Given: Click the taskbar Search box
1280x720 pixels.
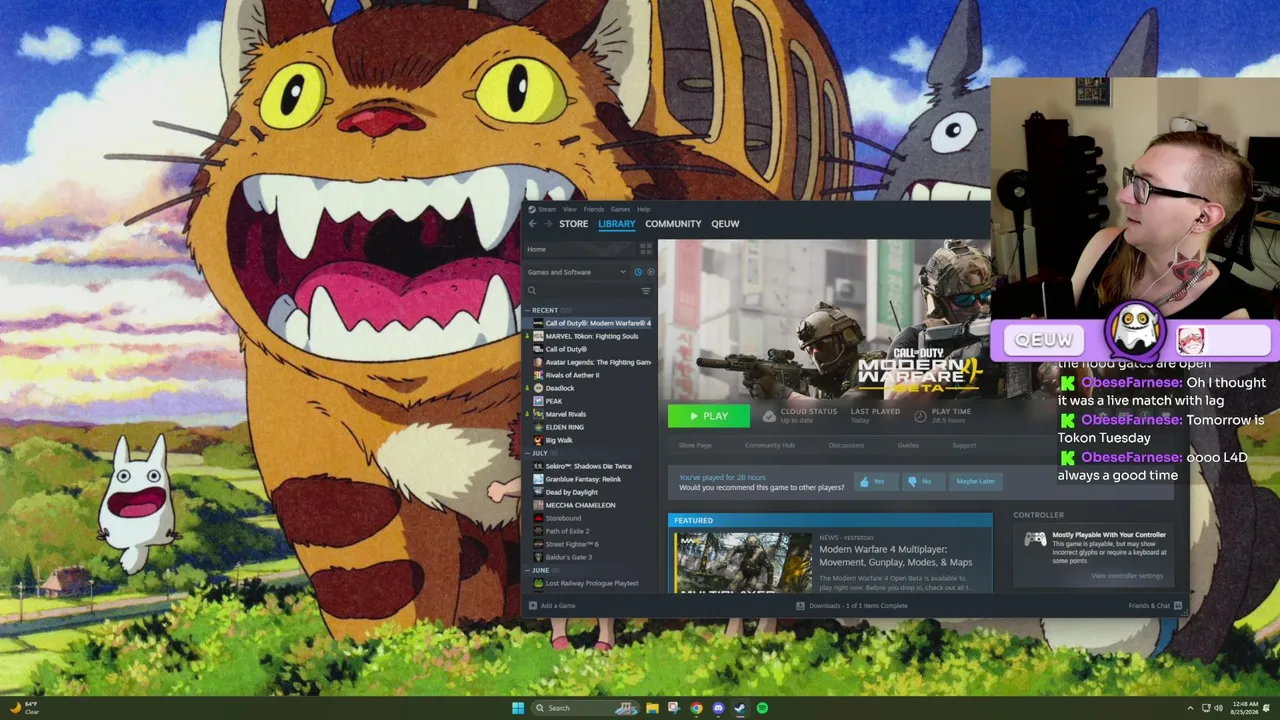Looking at the screenshot, I should [x=585, y=708].
